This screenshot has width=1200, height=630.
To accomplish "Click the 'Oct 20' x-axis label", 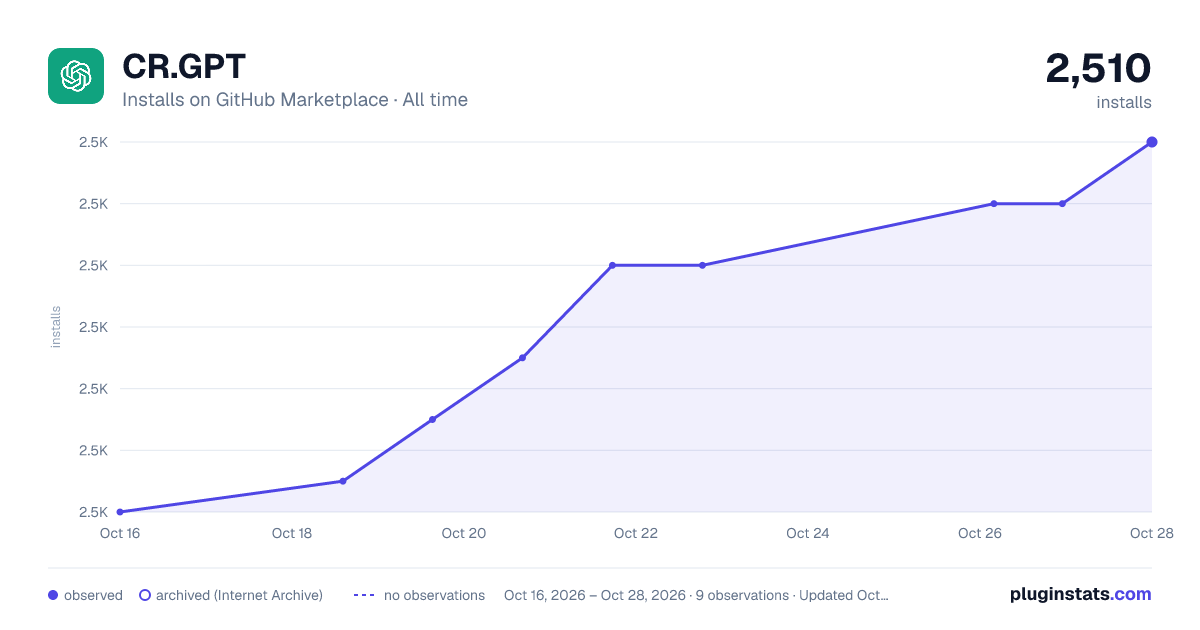I will tap(464, 533).
